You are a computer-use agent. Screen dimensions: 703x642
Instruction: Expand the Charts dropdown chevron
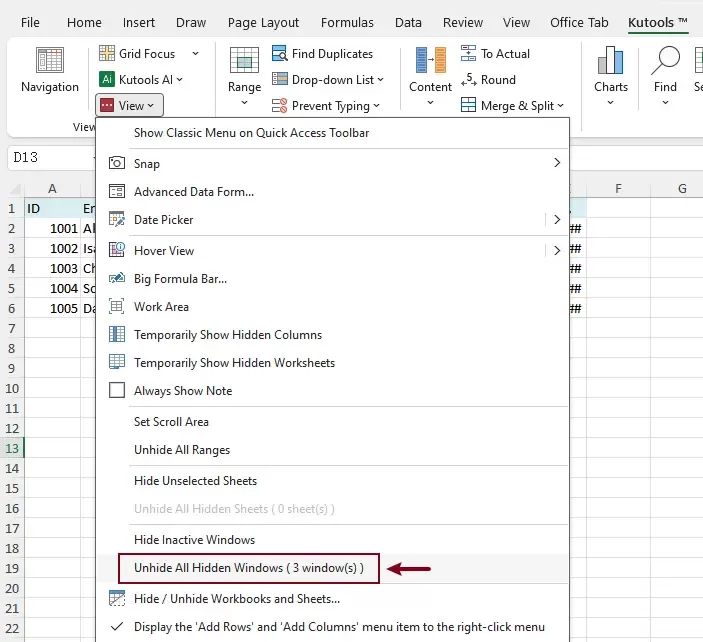(x=611, y=103)
